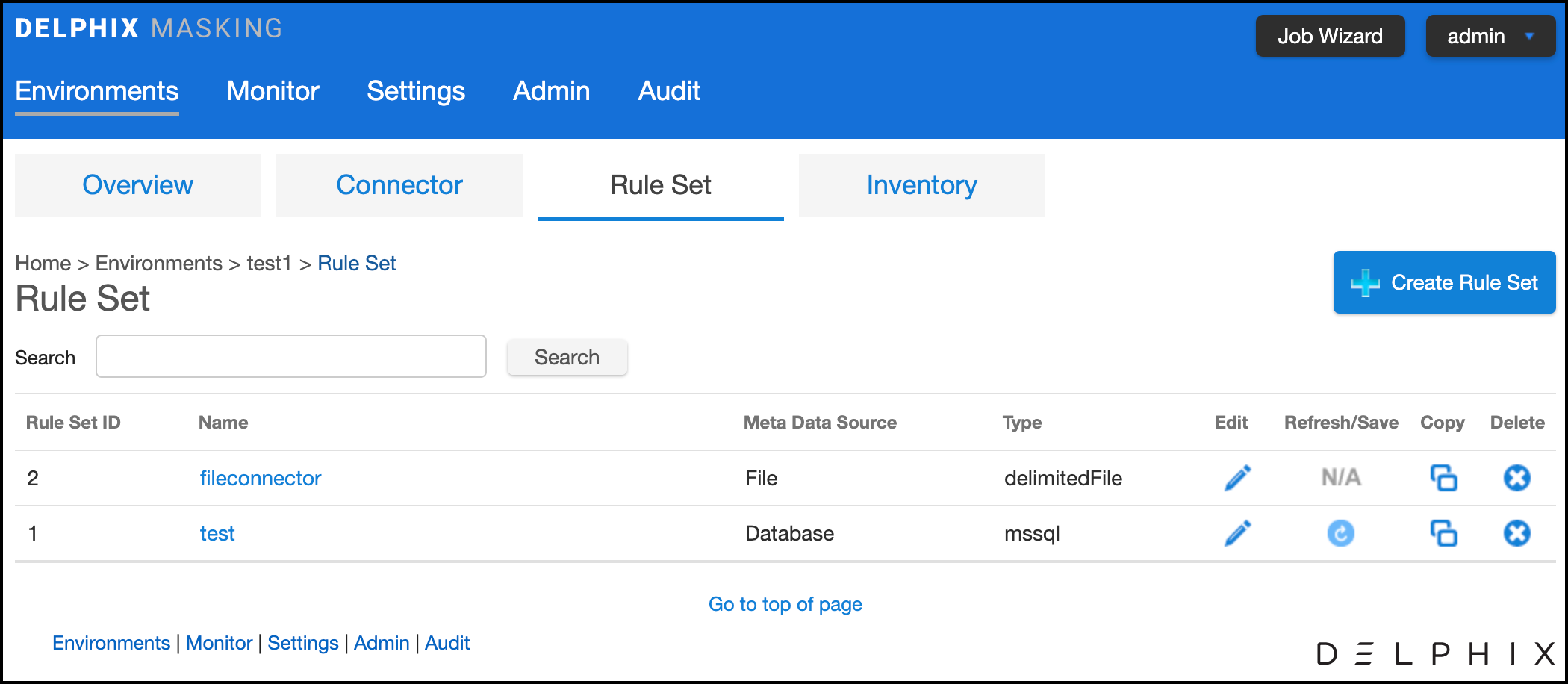Open the admin user dropdown
Image resolution: width=1568 pixels, height=684 pixels.
point(1490,36)
